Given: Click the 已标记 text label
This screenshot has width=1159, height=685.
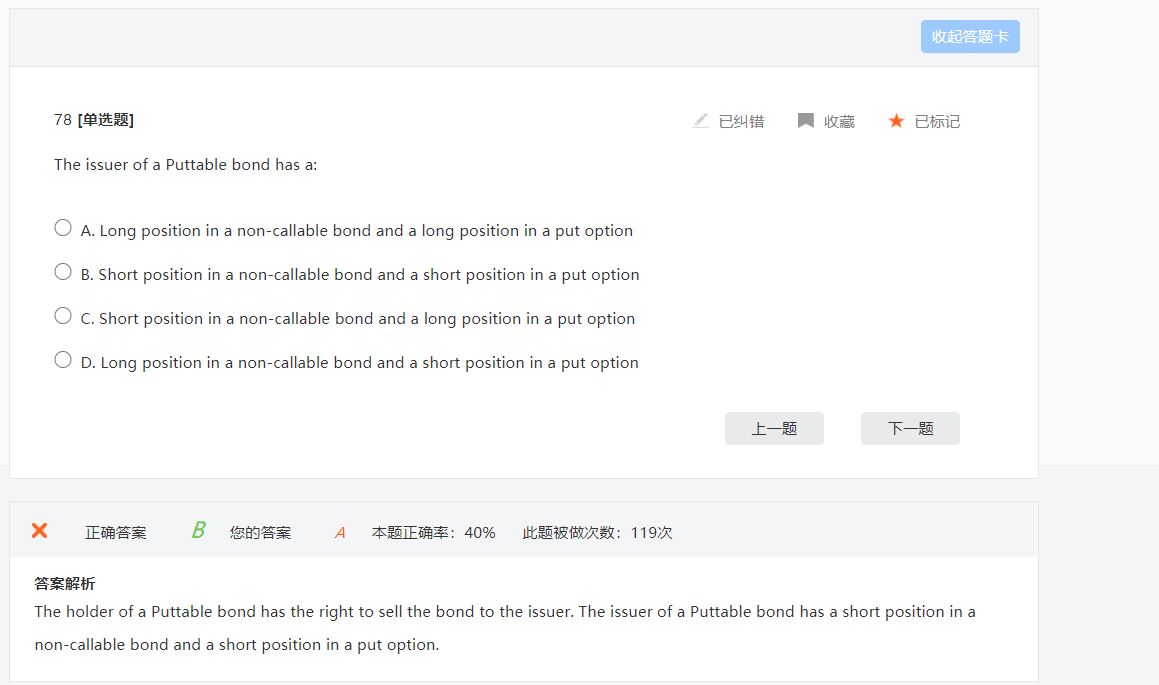Looking at the screenshot, I should [937, 122].
